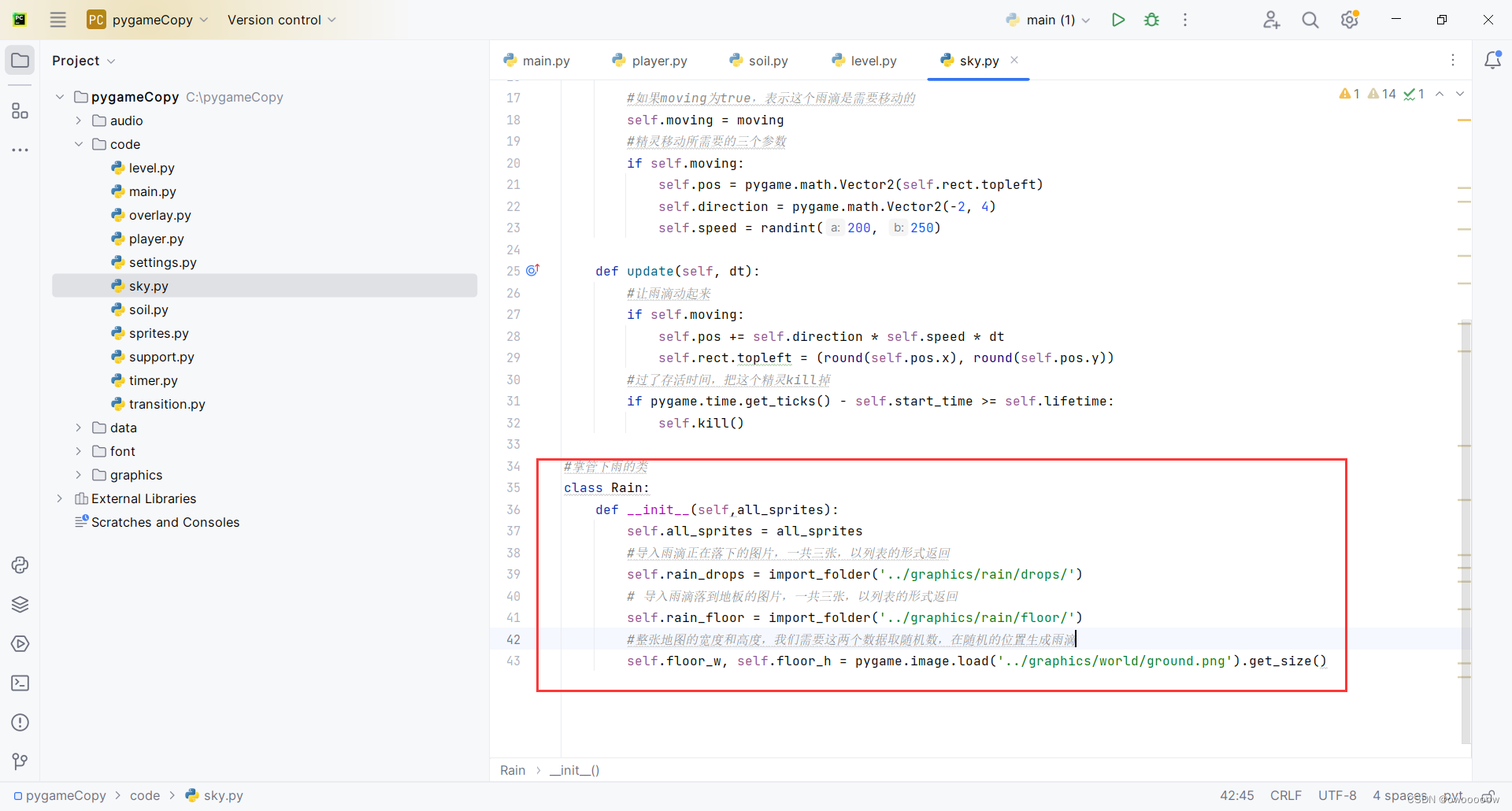The height and width of the screenshot is (811, 1512).
Task: Go to next highlighted error arrow
Action: pyautogui.click(x=1460, y=94)
